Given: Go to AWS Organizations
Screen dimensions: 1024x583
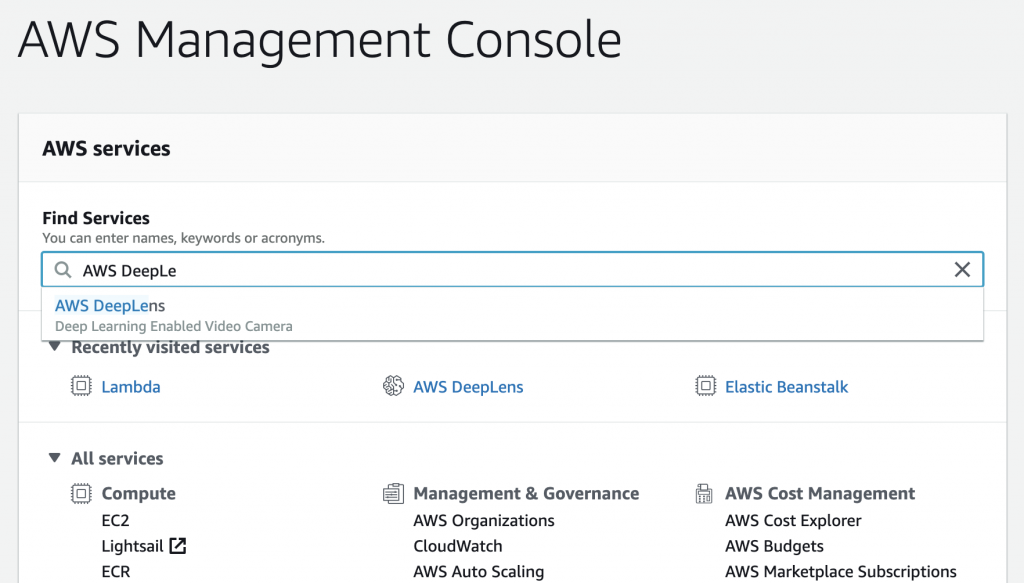Looking at the screenshot, I should (x=484, y=520).
